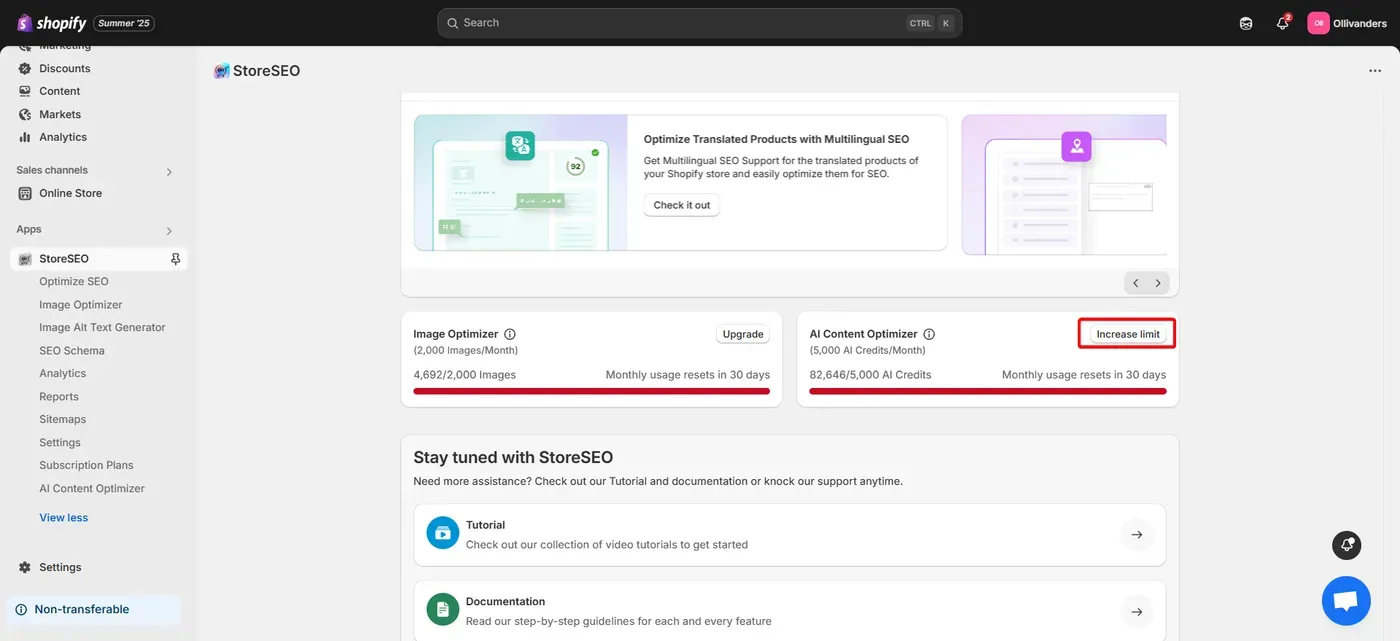
Task: Open the Ollivanders account menu
Action: tap(1347, 23)
